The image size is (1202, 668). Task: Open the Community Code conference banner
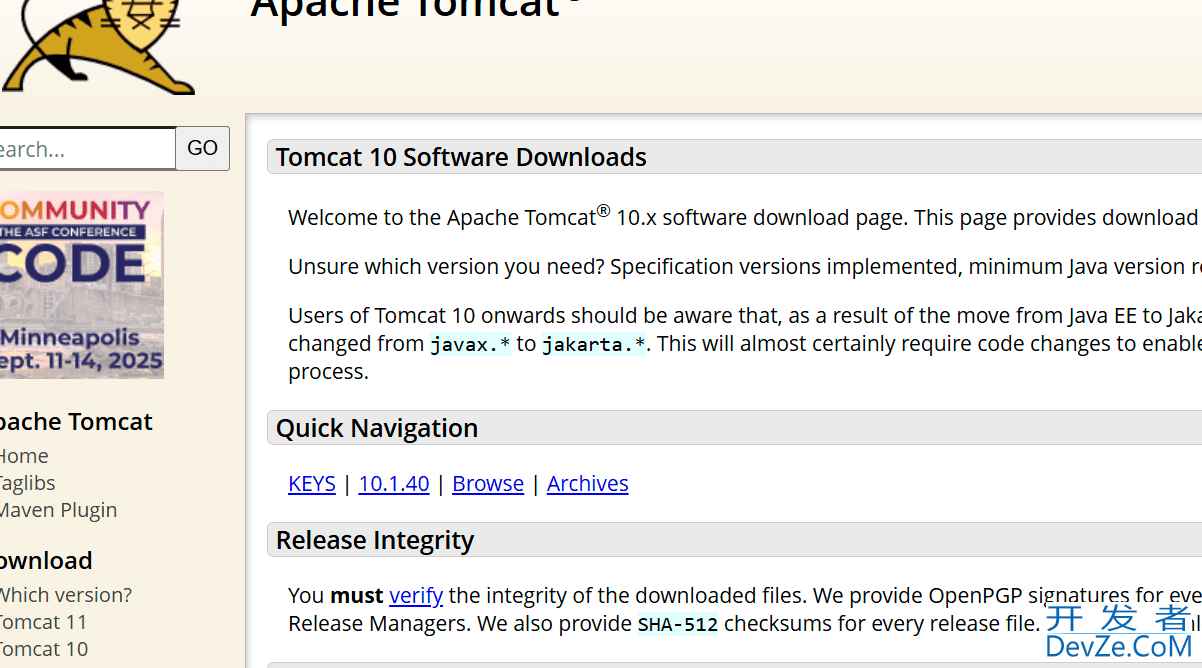[x=80, y=285]
